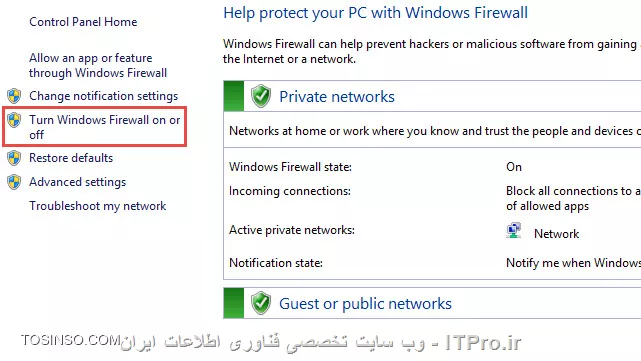Select the Change notification settings link text
This screenshot has width=641, height=361.
pos(103,96)
